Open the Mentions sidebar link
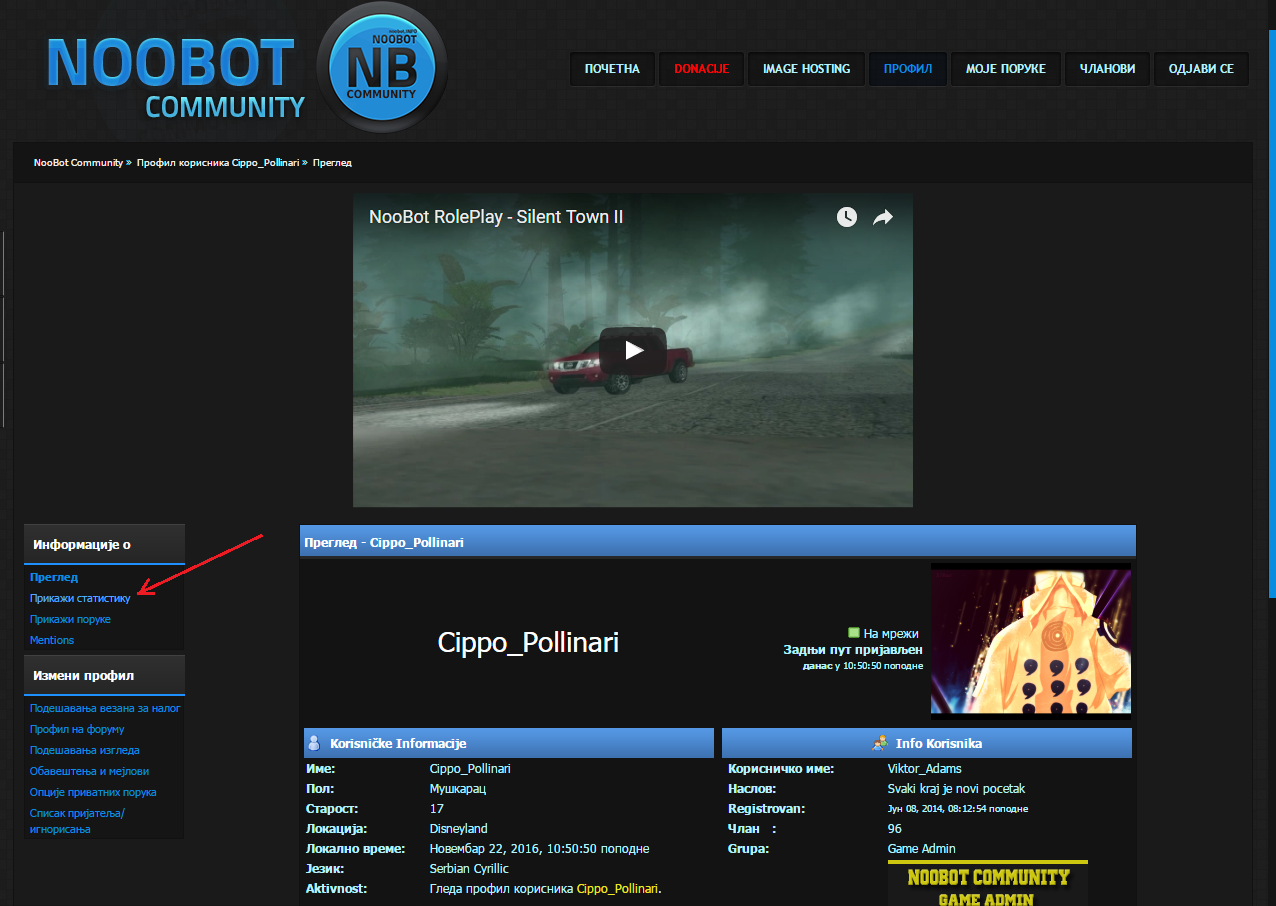The image size is (1276, 906). (52, 640)
